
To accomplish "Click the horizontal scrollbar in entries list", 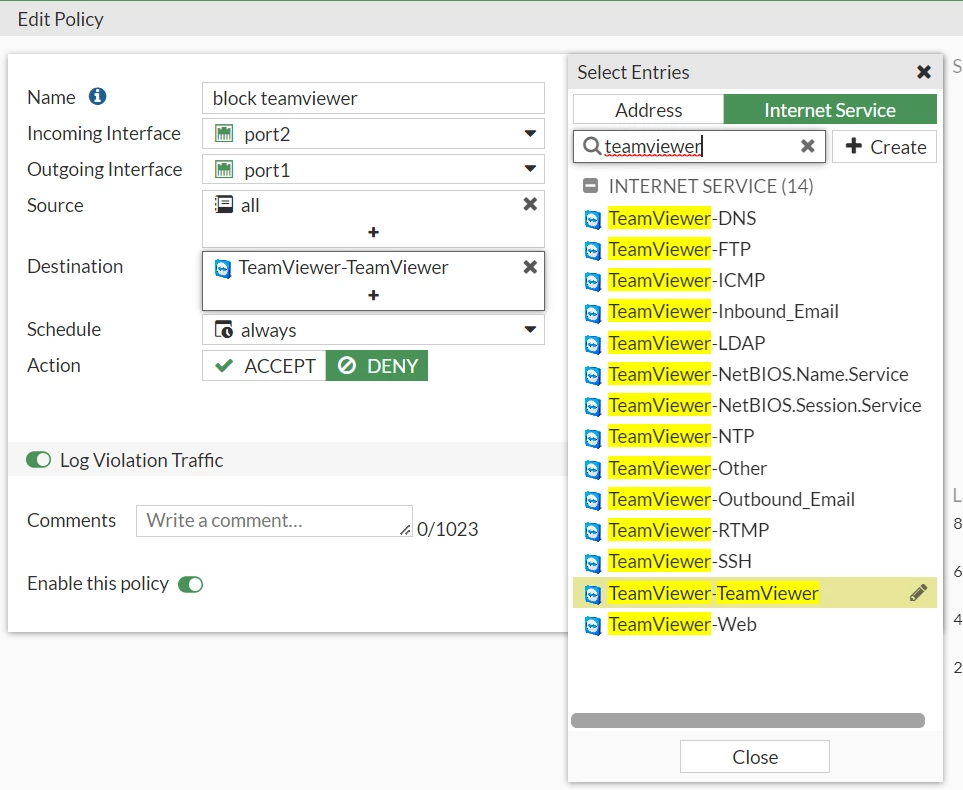I will [x=747, y=721].
